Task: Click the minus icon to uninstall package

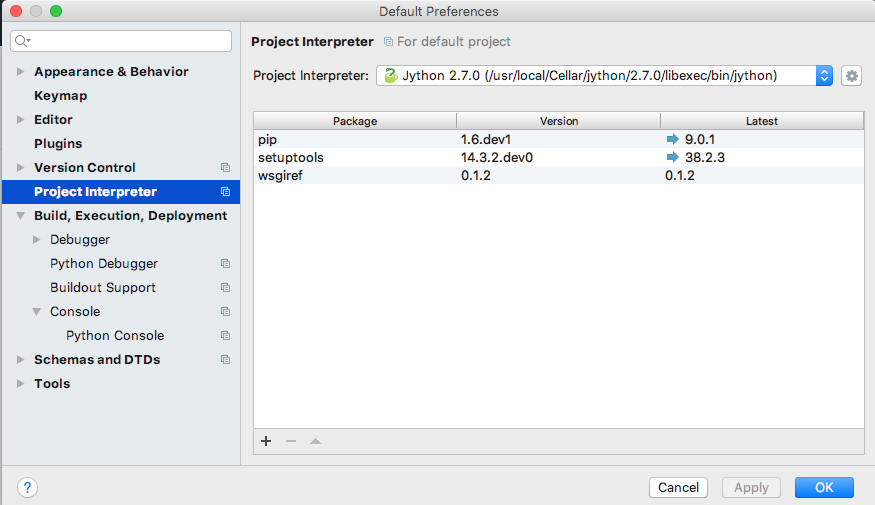Action: [291, 441]
